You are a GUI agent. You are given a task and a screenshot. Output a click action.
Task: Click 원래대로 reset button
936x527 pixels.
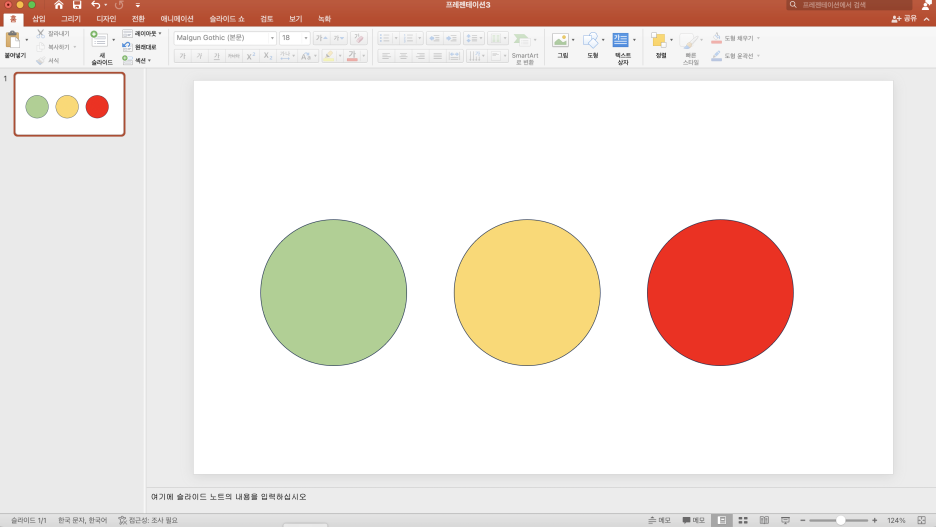click(140, 47)
